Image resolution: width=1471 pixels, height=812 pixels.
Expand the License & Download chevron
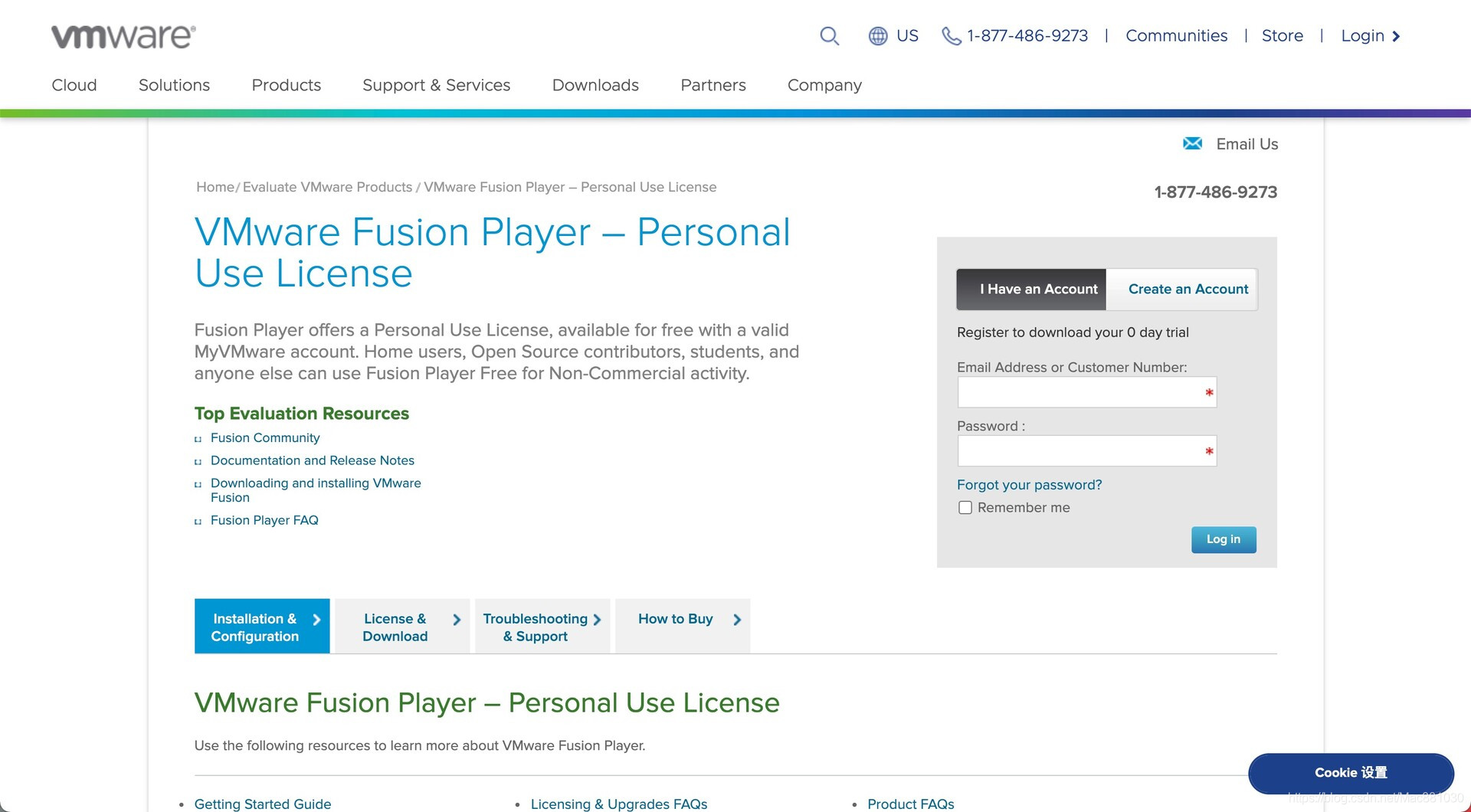(457, 620)
